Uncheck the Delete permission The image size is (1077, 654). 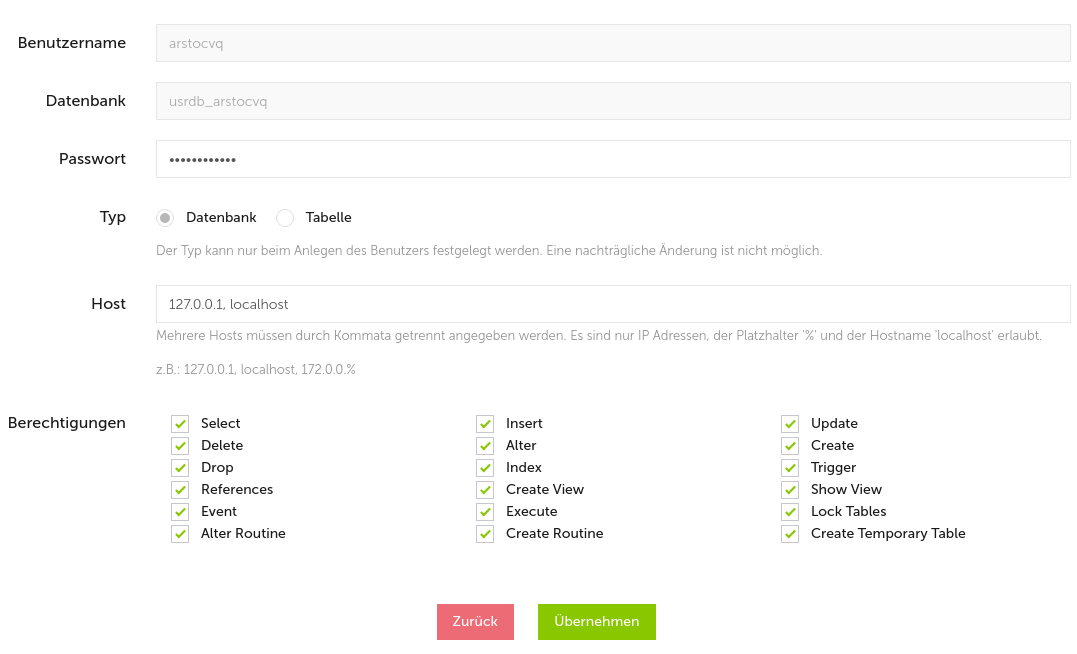(180, 446)
